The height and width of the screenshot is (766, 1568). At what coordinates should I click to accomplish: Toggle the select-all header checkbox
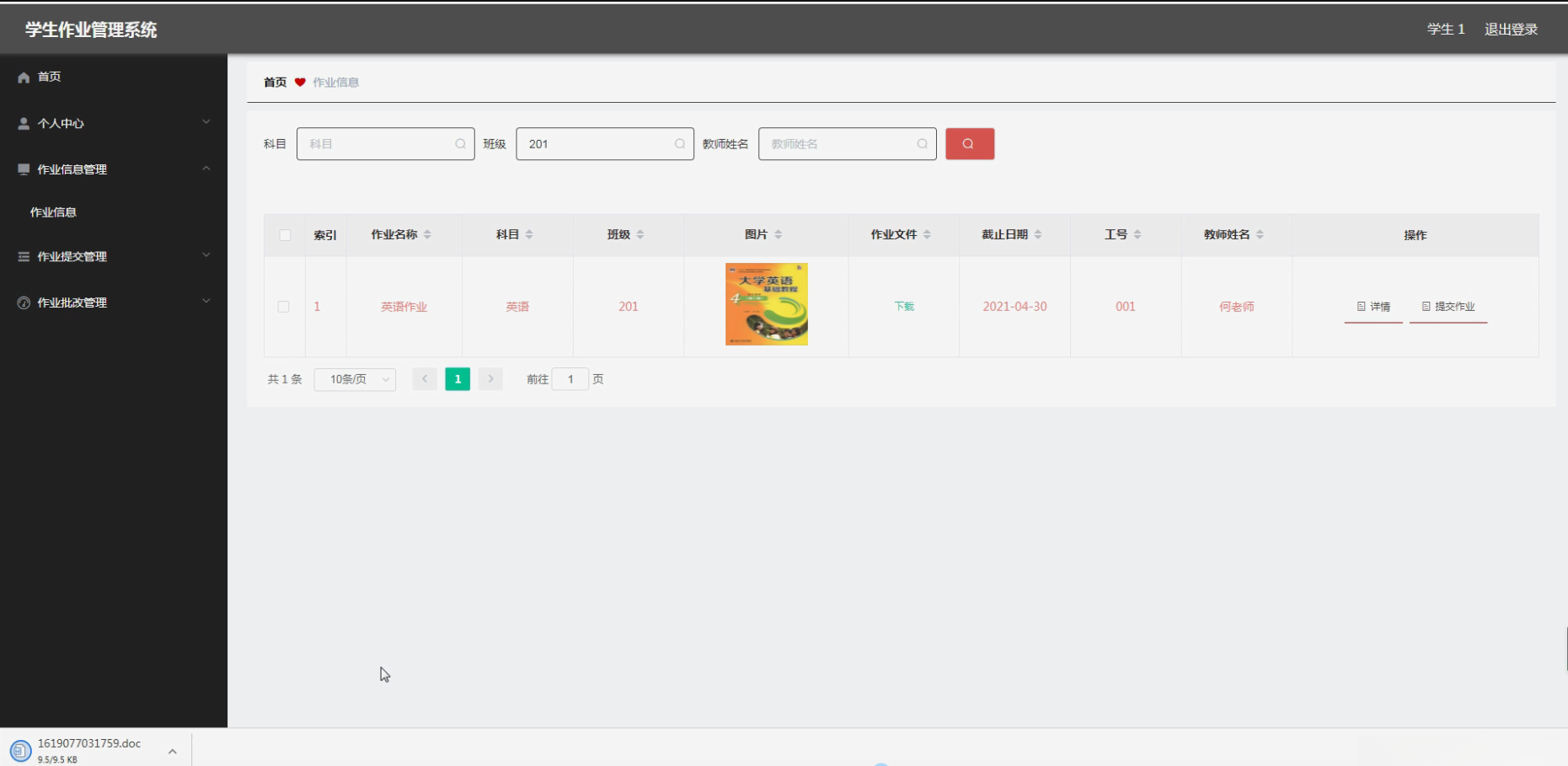(285, 235)
